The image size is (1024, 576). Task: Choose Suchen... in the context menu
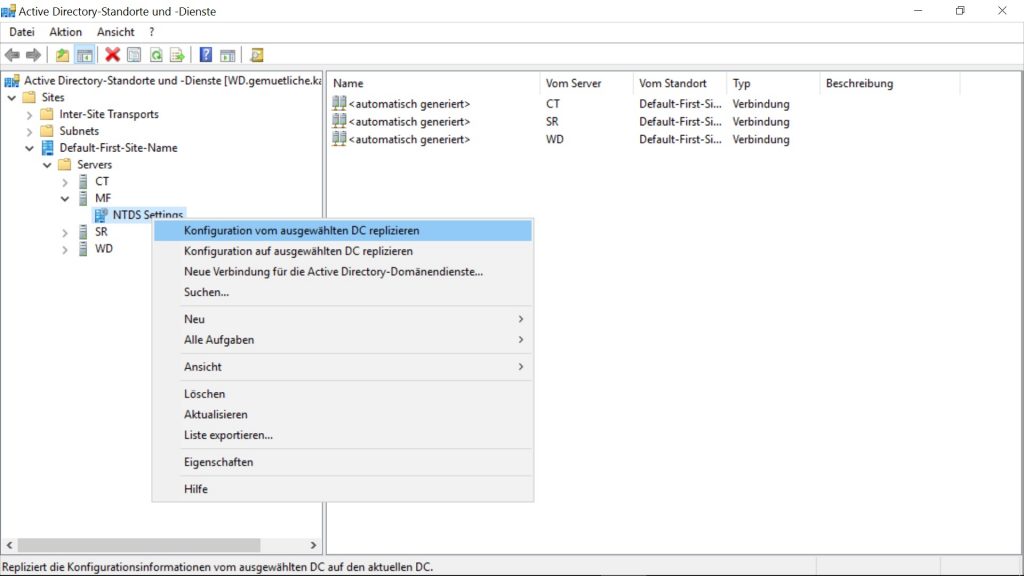click(x=343, y=292)
